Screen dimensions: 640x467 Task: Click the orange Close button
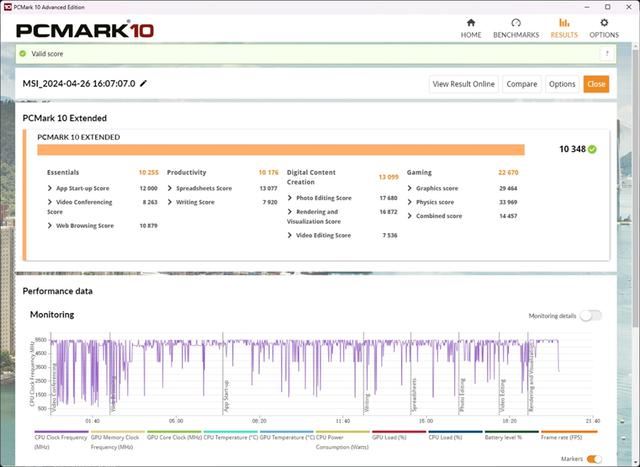596,84
